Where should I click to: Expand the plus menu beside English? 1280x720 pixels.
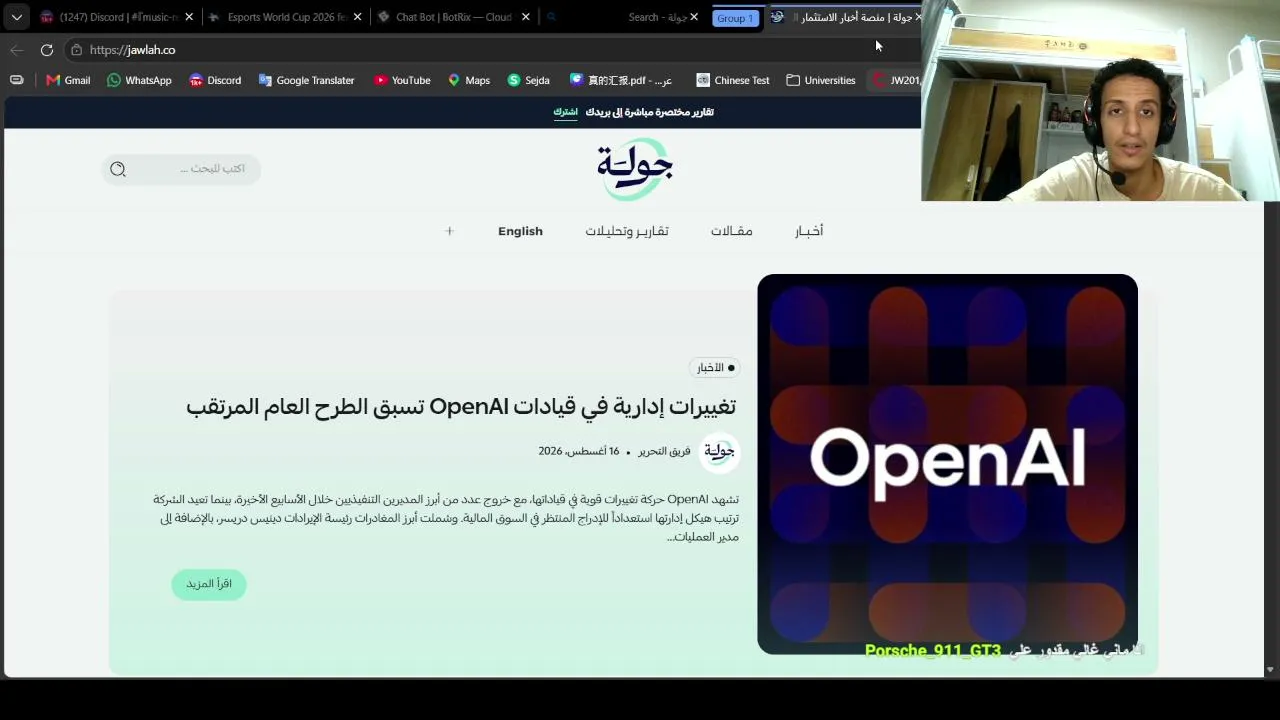(x=449, y=231)
